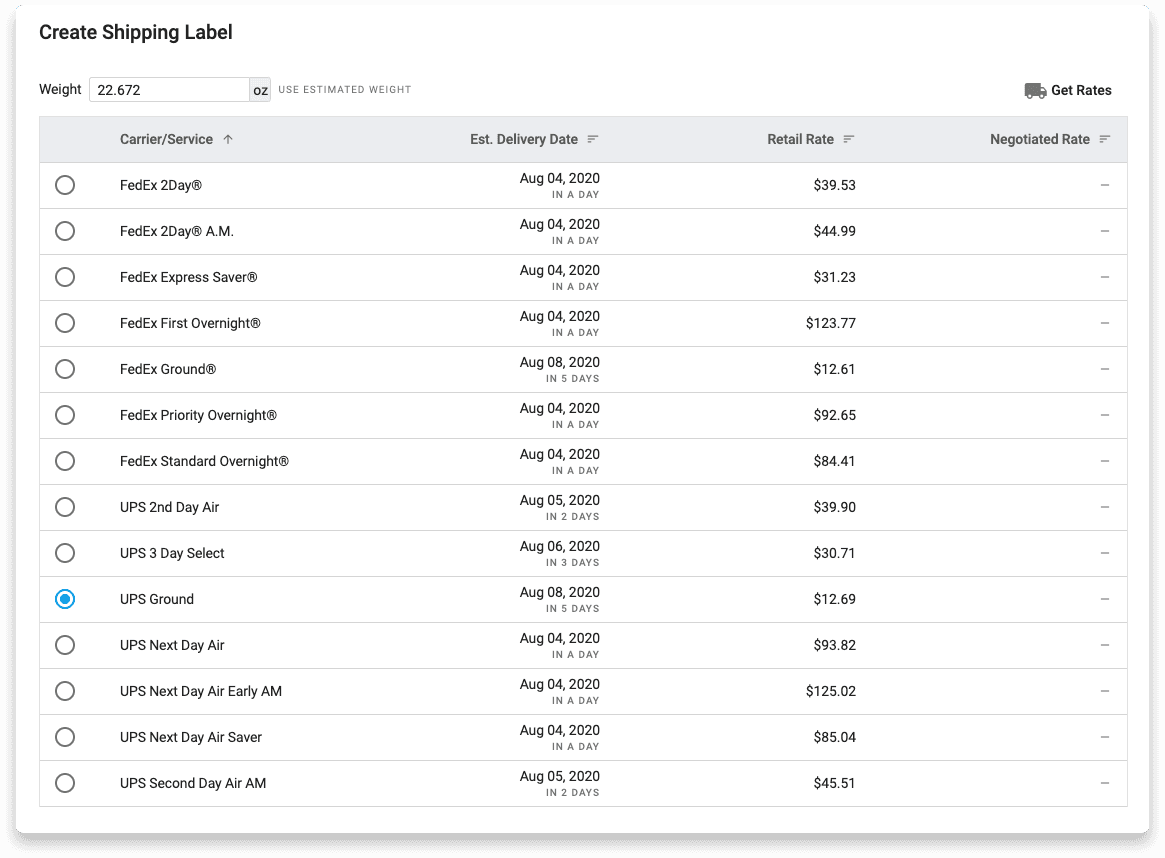Click the $45.51 retail rate
Screen dimensions: 1165x858
834,783
